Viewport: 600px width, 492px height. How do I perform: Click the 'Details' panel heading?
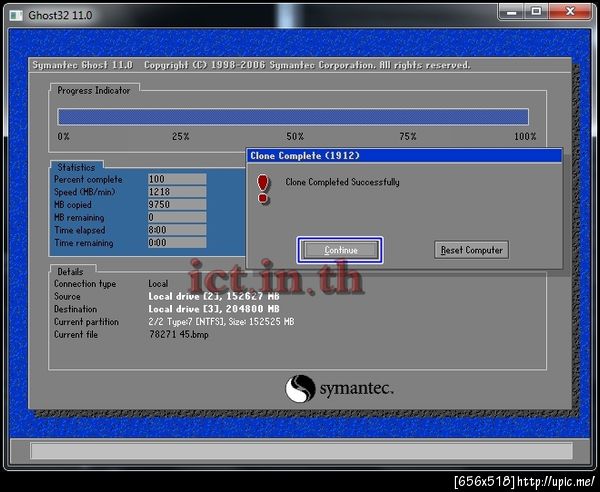(70, 272)
